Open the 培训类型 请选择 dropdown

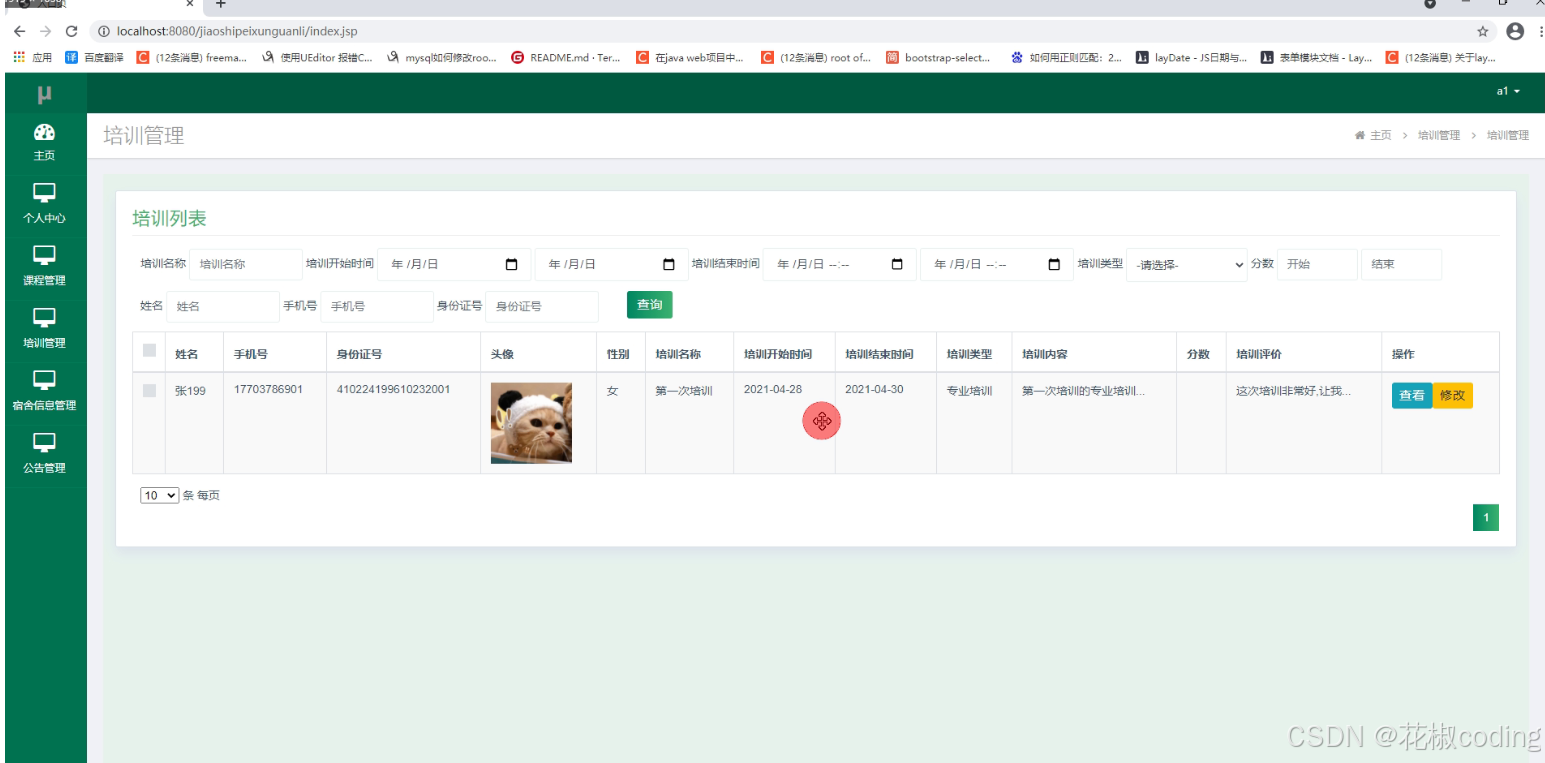pos(1186,264)
